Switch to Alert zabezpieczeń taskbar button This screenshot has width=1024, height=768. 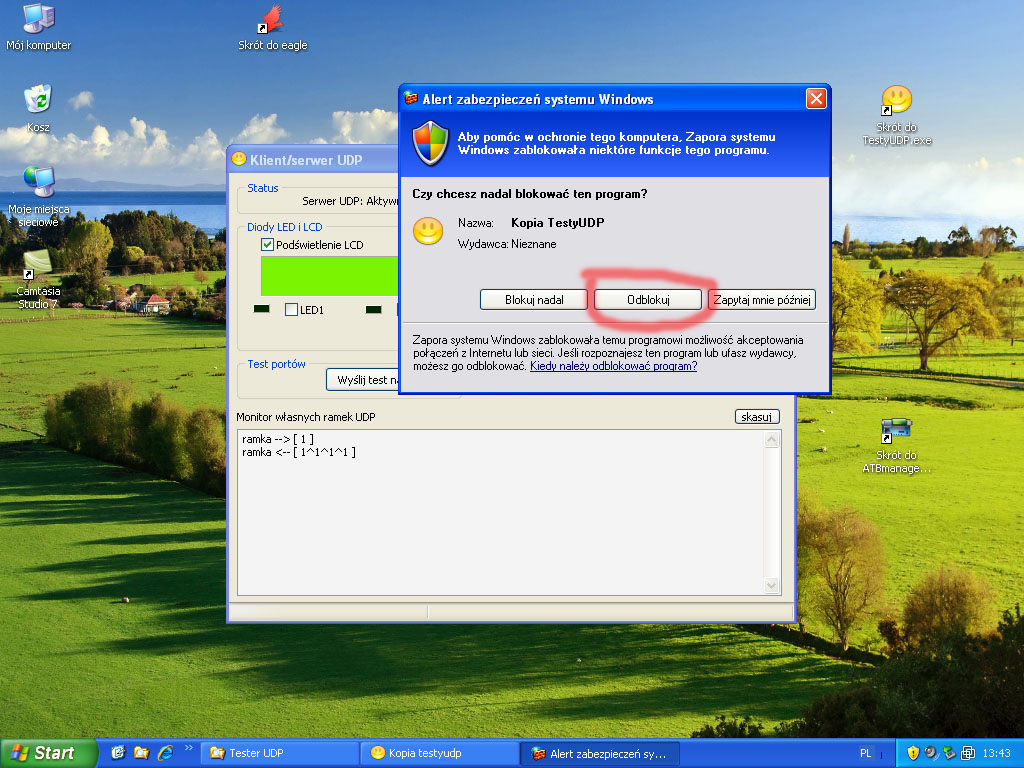pos(600,753)
